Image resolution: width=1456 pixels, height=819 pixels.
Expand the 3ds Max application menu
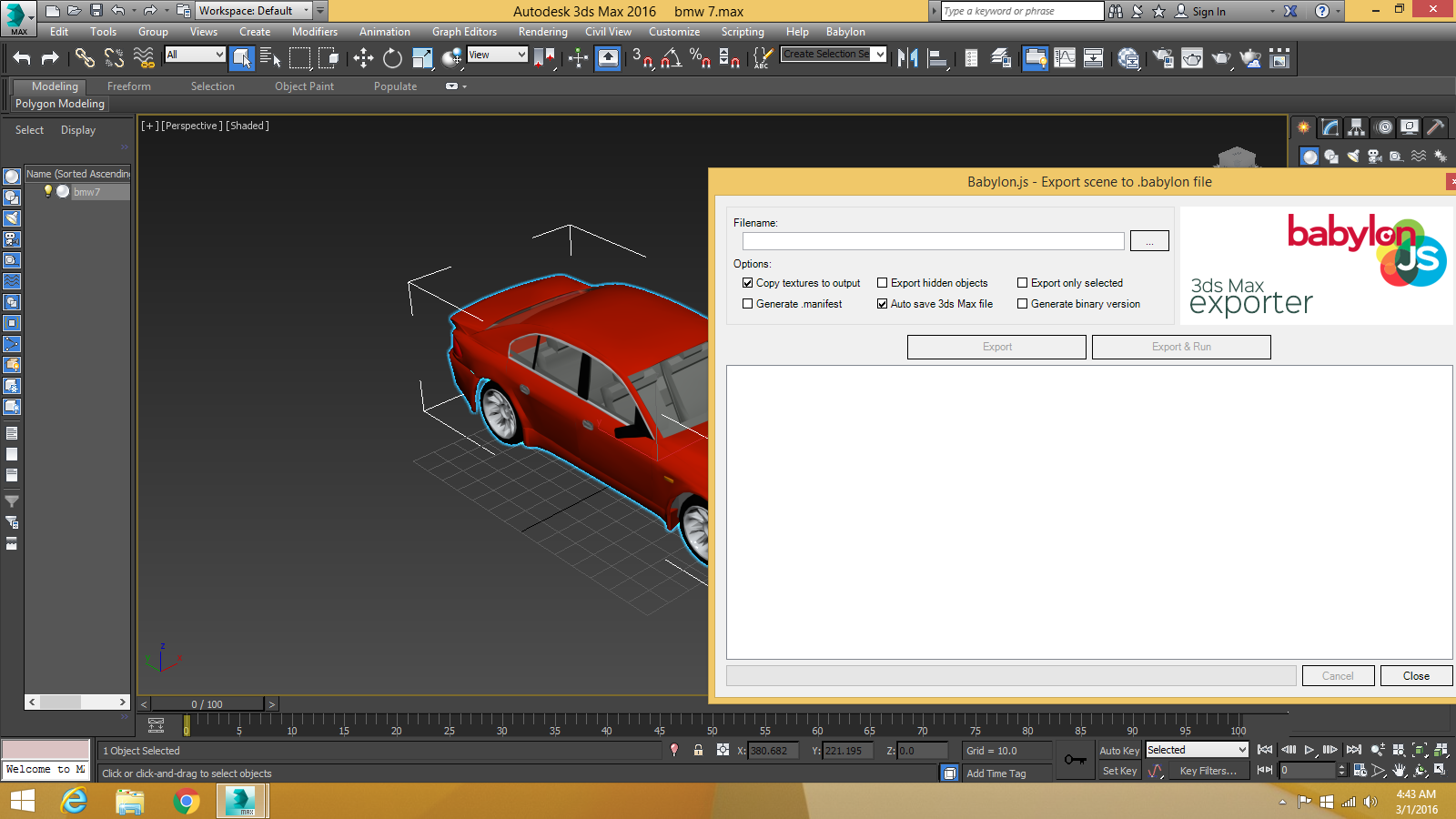tap(18, 17)
